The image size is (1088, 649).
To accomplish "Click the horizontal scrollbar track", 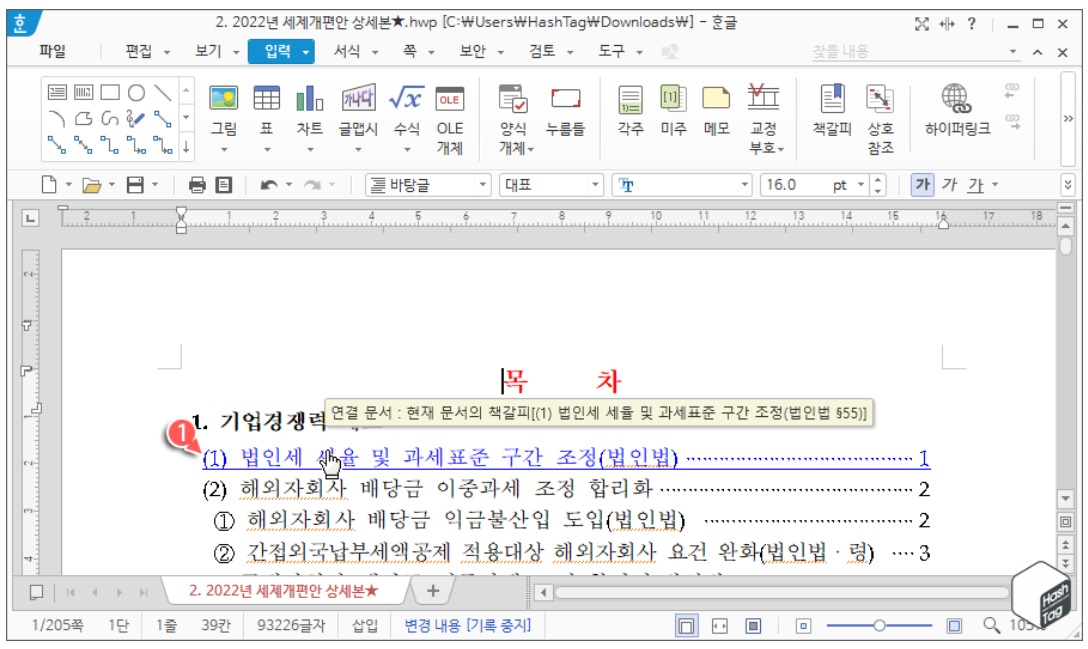I will tap(781, 593).
